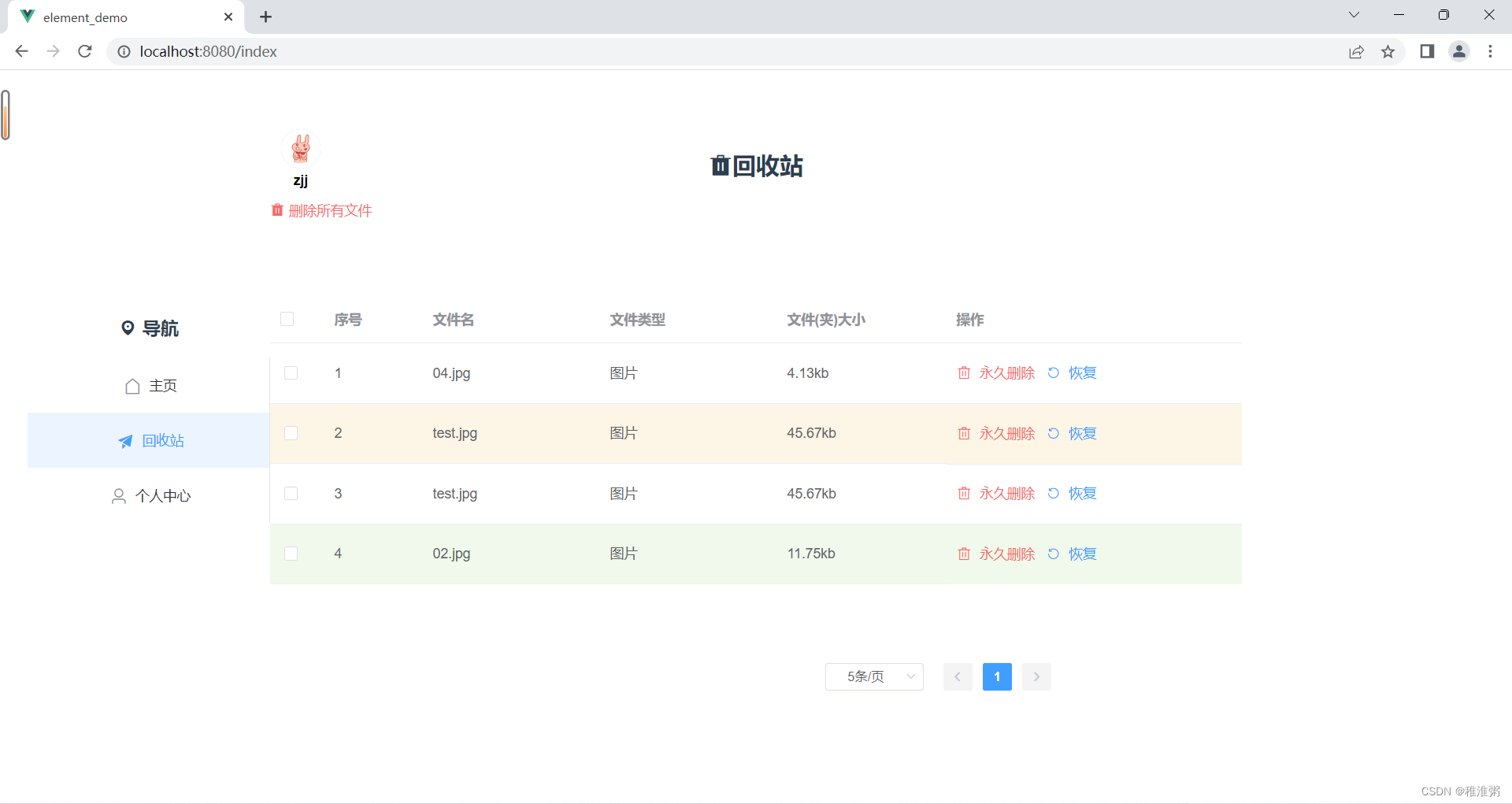This screenshot has height=804, width=1512.
Task: Click 恢复 for the test.jpg in row 3
Action: pyautogui.click(x=1082, y=493)
